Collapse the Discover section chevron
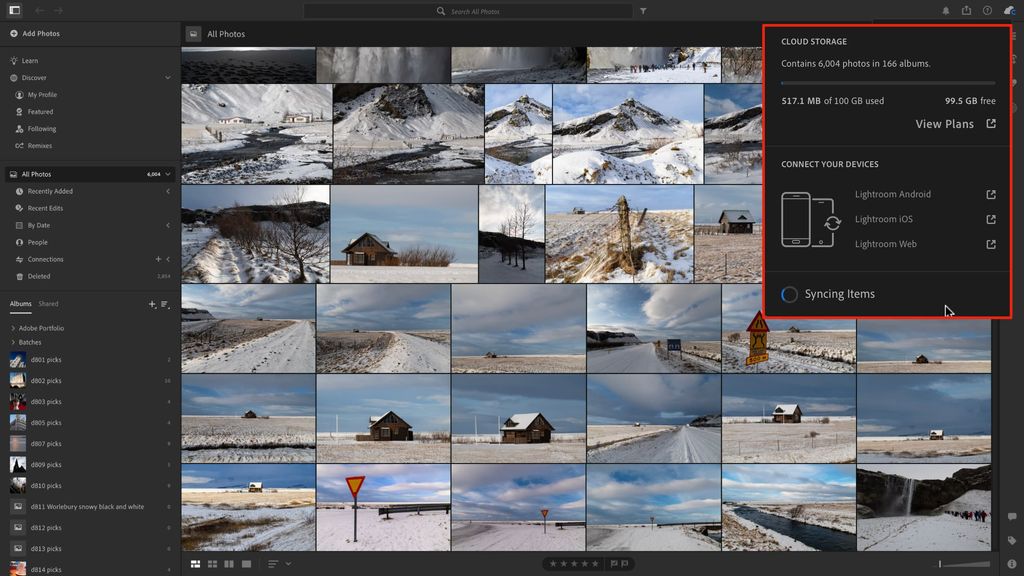The width and height of the screenshot is (1024, 576). click(x=167, y=77)
